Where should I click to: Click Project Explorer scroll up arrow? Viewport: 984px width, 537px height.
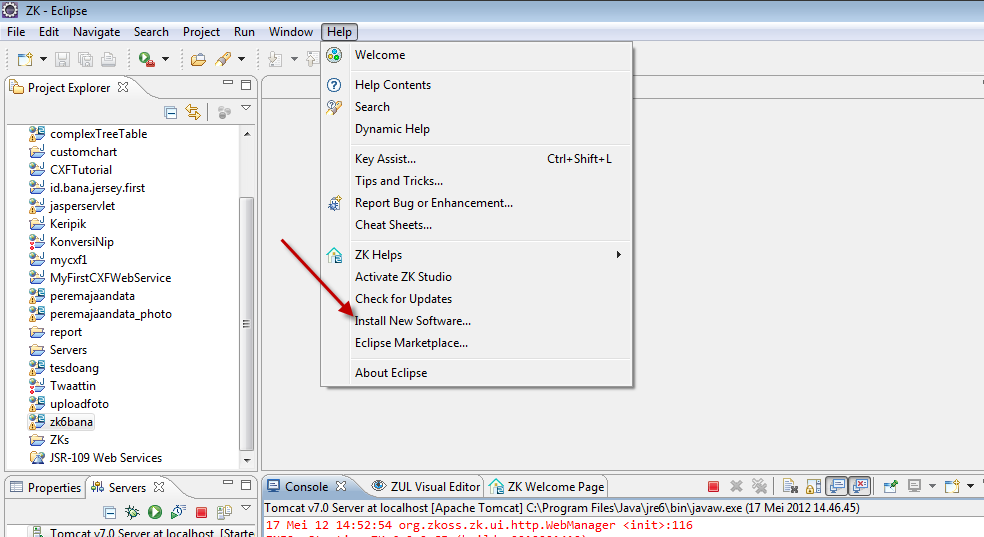point(247,134)
